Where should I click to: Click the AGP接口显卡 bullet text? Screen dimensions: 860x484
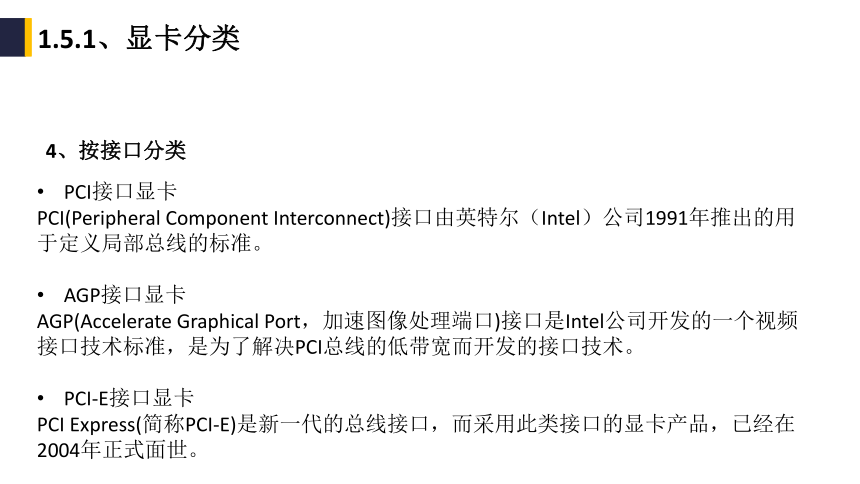point(125,295)
